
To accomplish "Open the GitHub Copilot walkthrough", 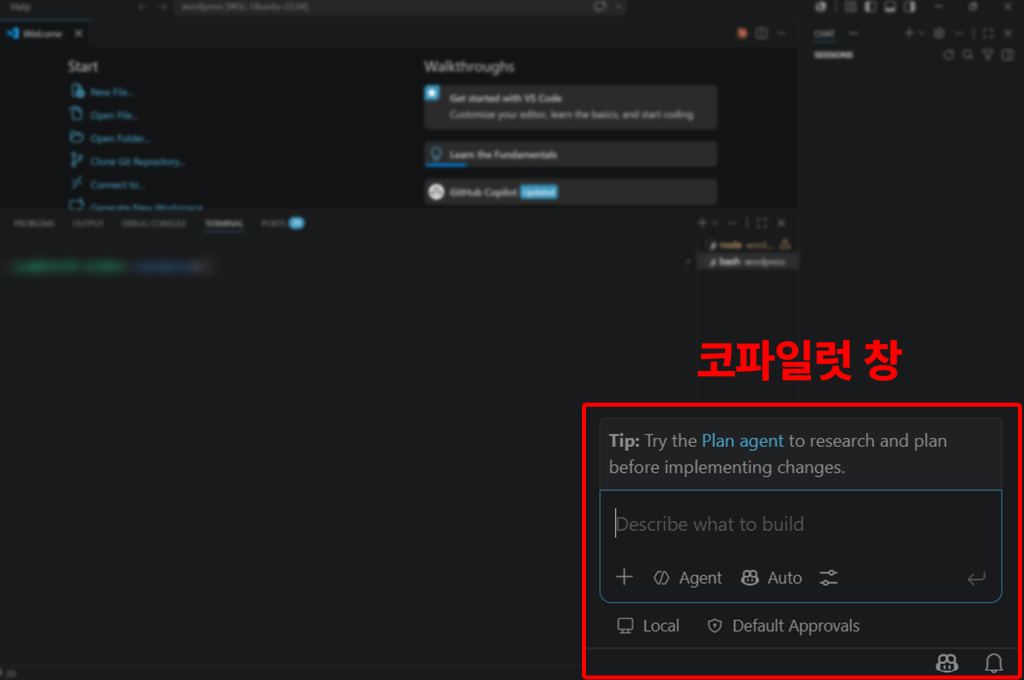I will click(571, 192).
